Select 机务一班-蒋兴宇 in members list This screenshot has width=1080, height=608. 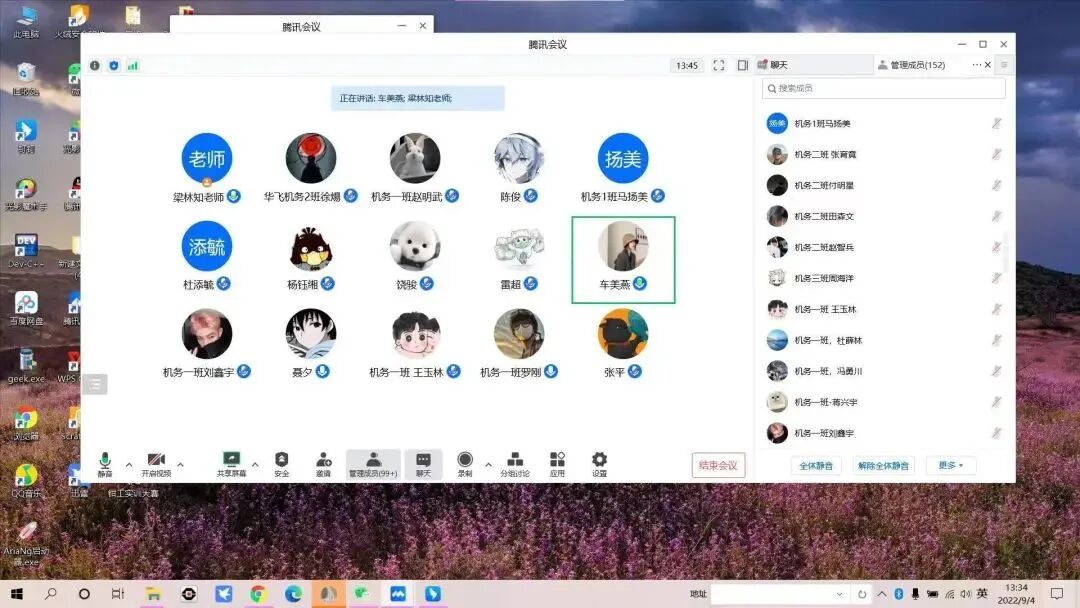click(x=884, y=402)
